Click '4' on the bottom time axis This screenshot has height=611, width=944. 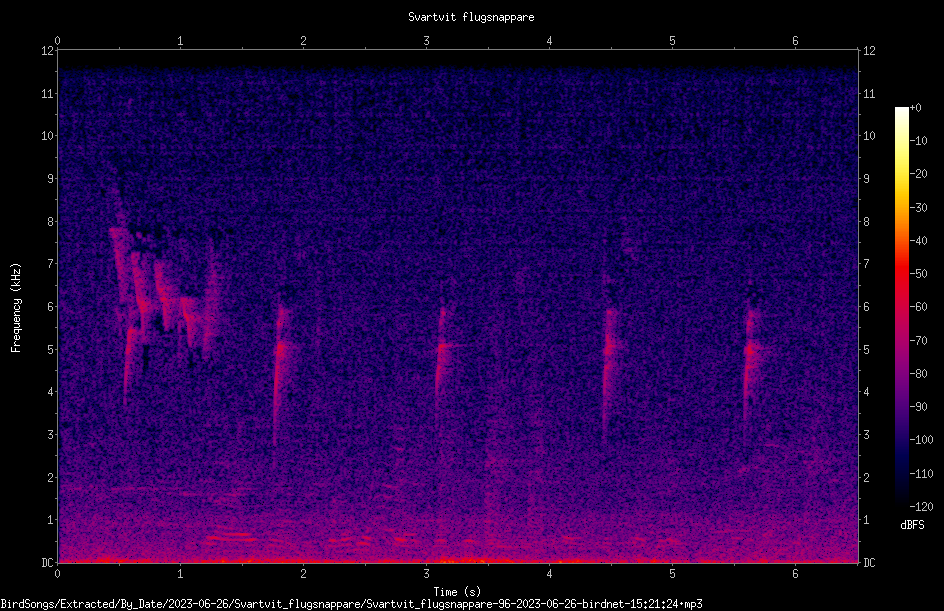tap(549, 574)
